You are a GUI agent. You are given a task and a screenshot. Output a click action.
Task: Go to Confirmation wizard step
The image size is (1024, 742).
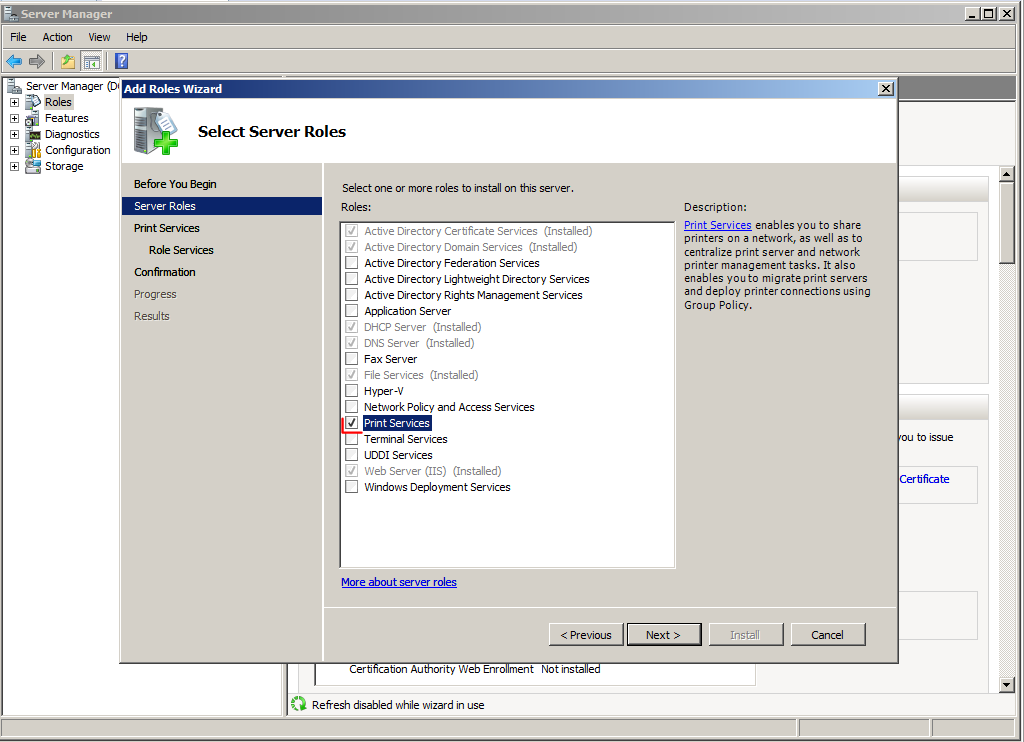pyautogui.click(x=165, y=272)
